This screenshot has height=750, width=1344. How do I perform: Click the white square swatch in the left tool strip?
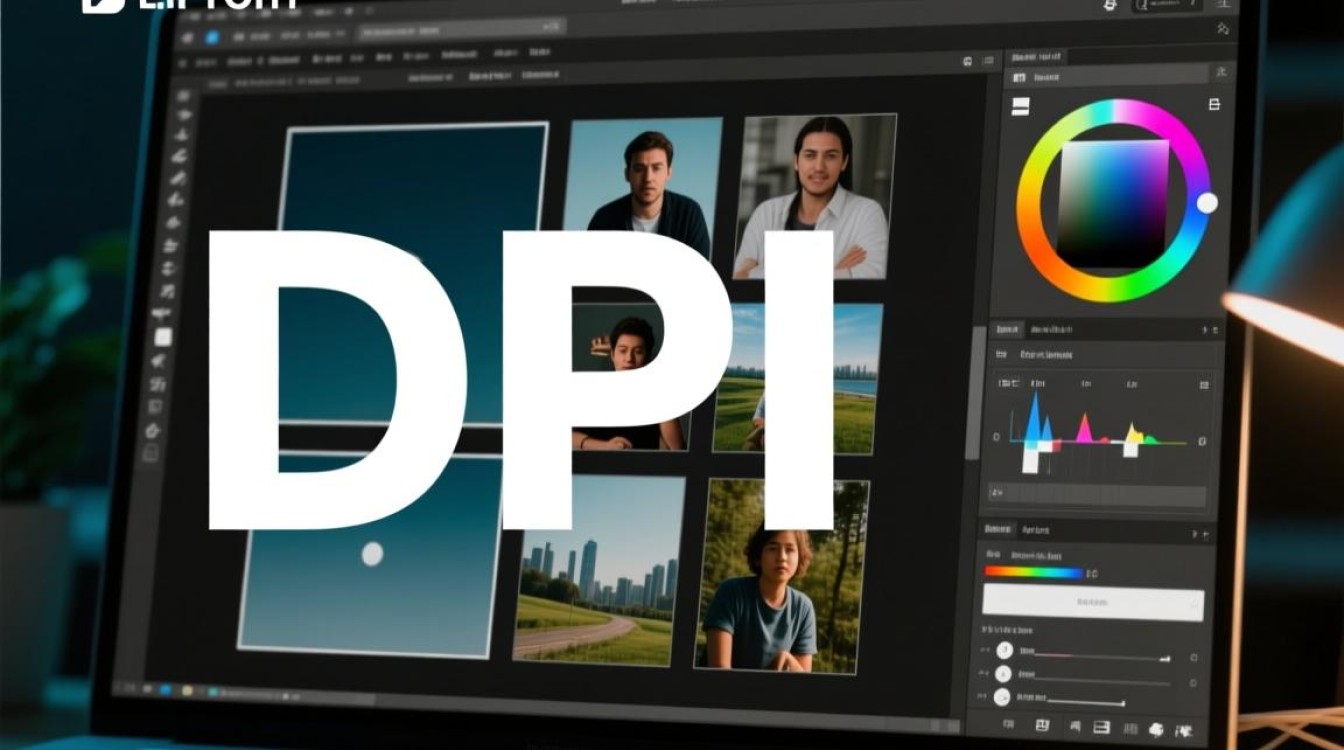(162, 337)
